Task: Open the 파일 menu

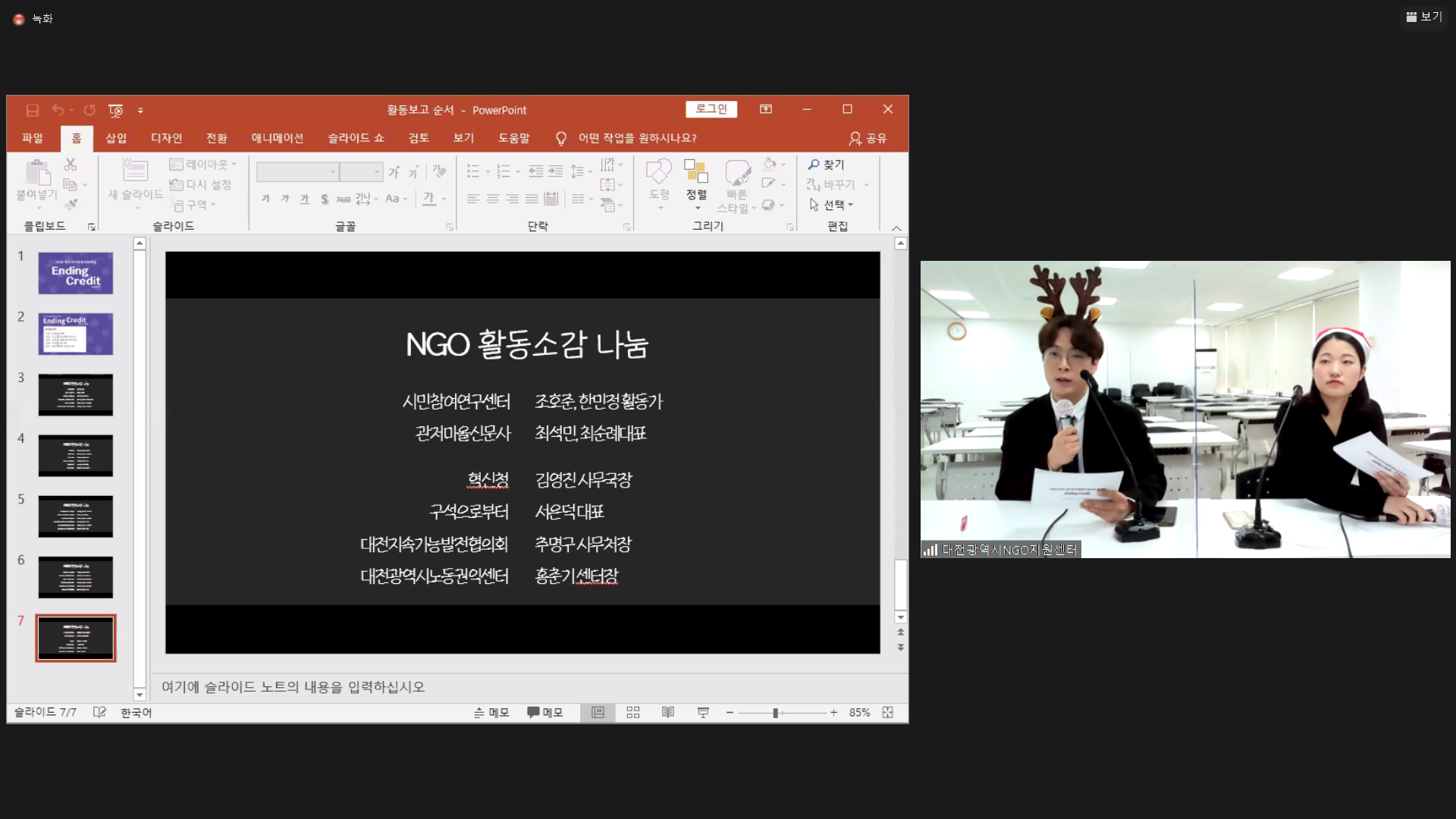Action: (33, 138)
